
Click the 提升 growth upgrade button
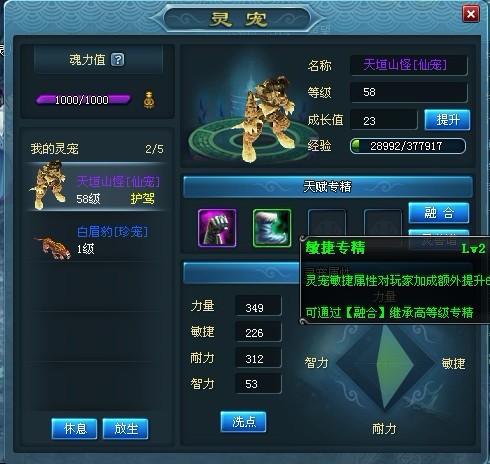447,120
